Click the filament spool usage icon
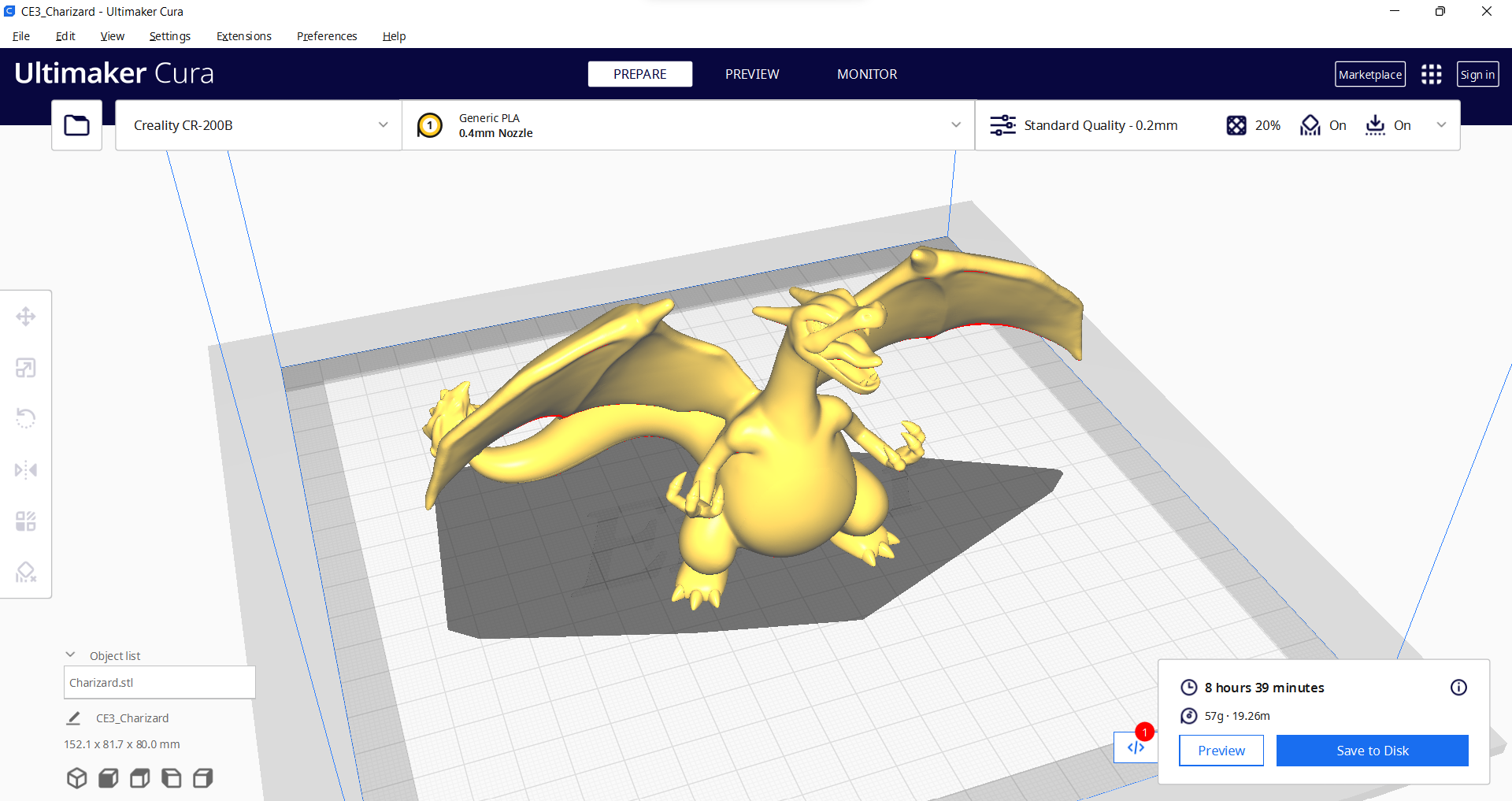 click(x=1189, y=716)
